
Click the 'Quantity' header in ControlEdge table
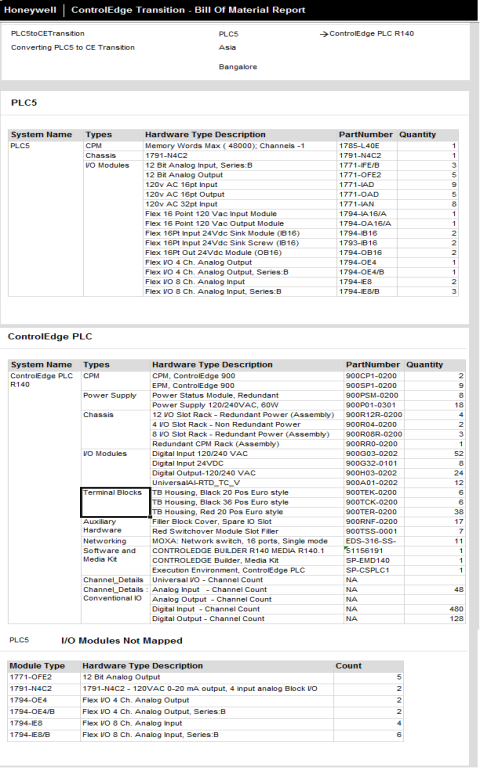tap(424, 365)
